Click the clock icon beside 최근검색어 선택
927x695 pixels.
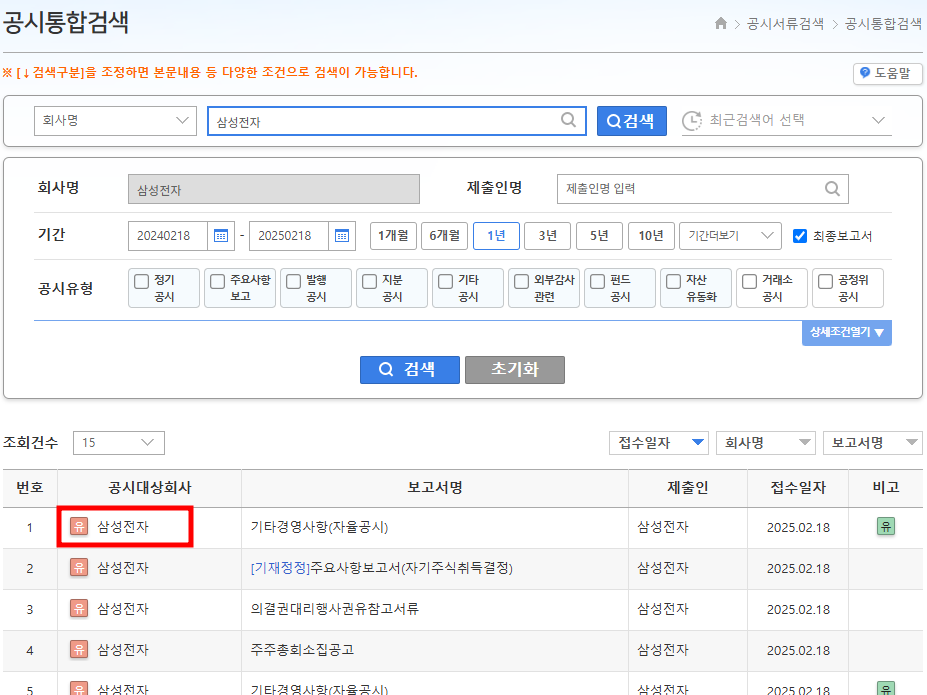[692, 121]
